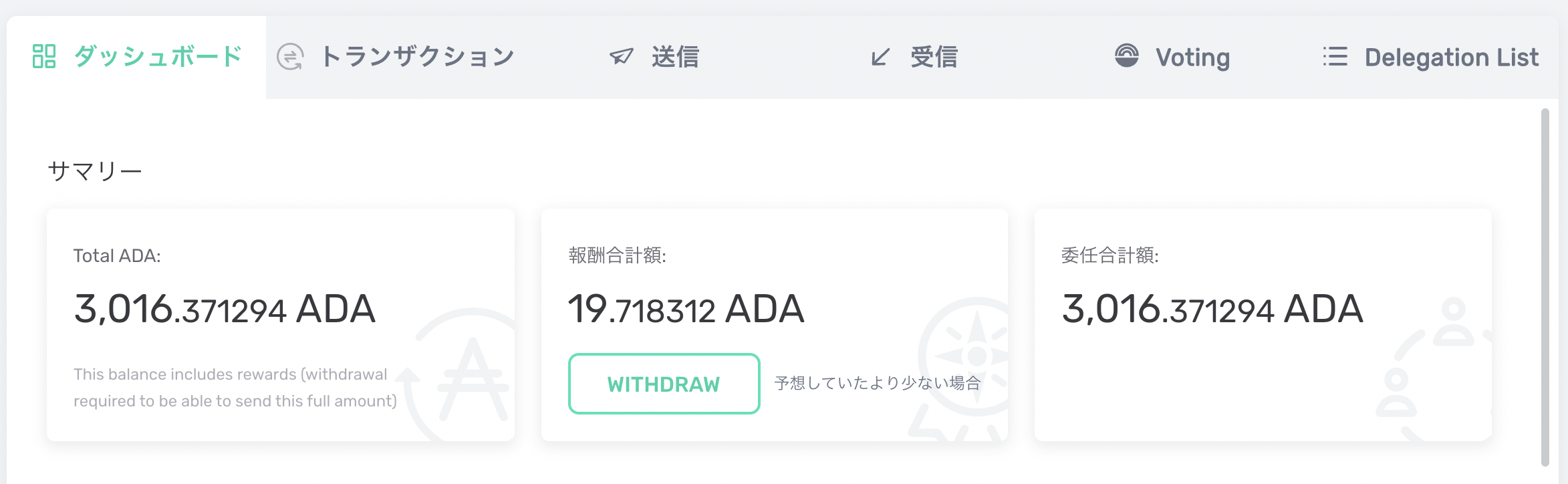
Task: Click the 予想していたより少ない場合 link
Action: (x=877, y=383)
